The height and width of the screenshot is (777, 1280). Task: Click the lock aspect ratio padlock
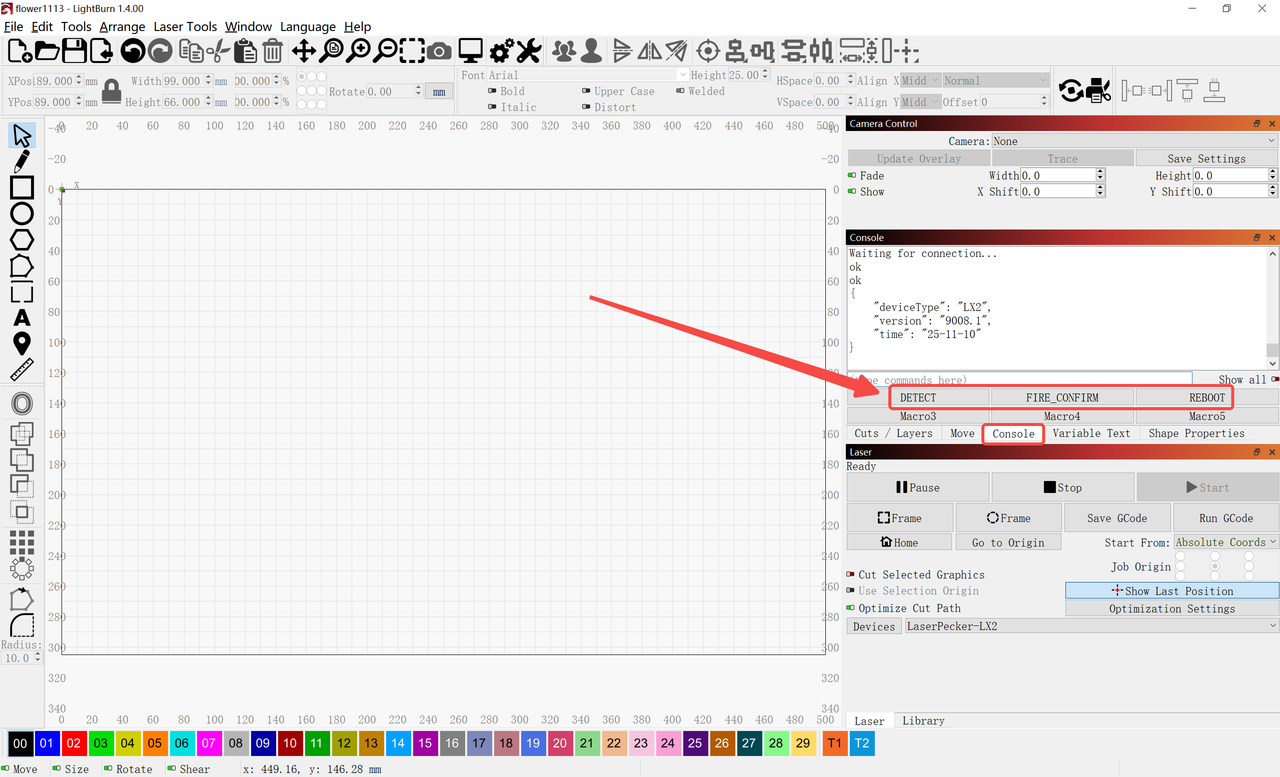(111, 91)
